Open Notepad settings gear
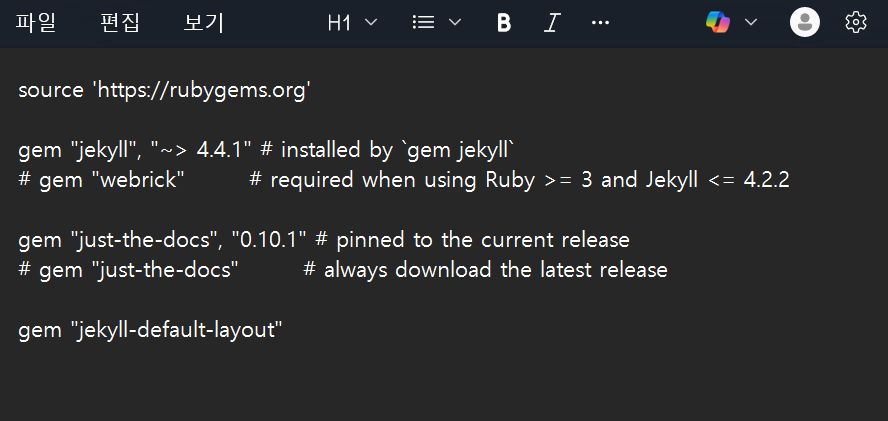 856,23
